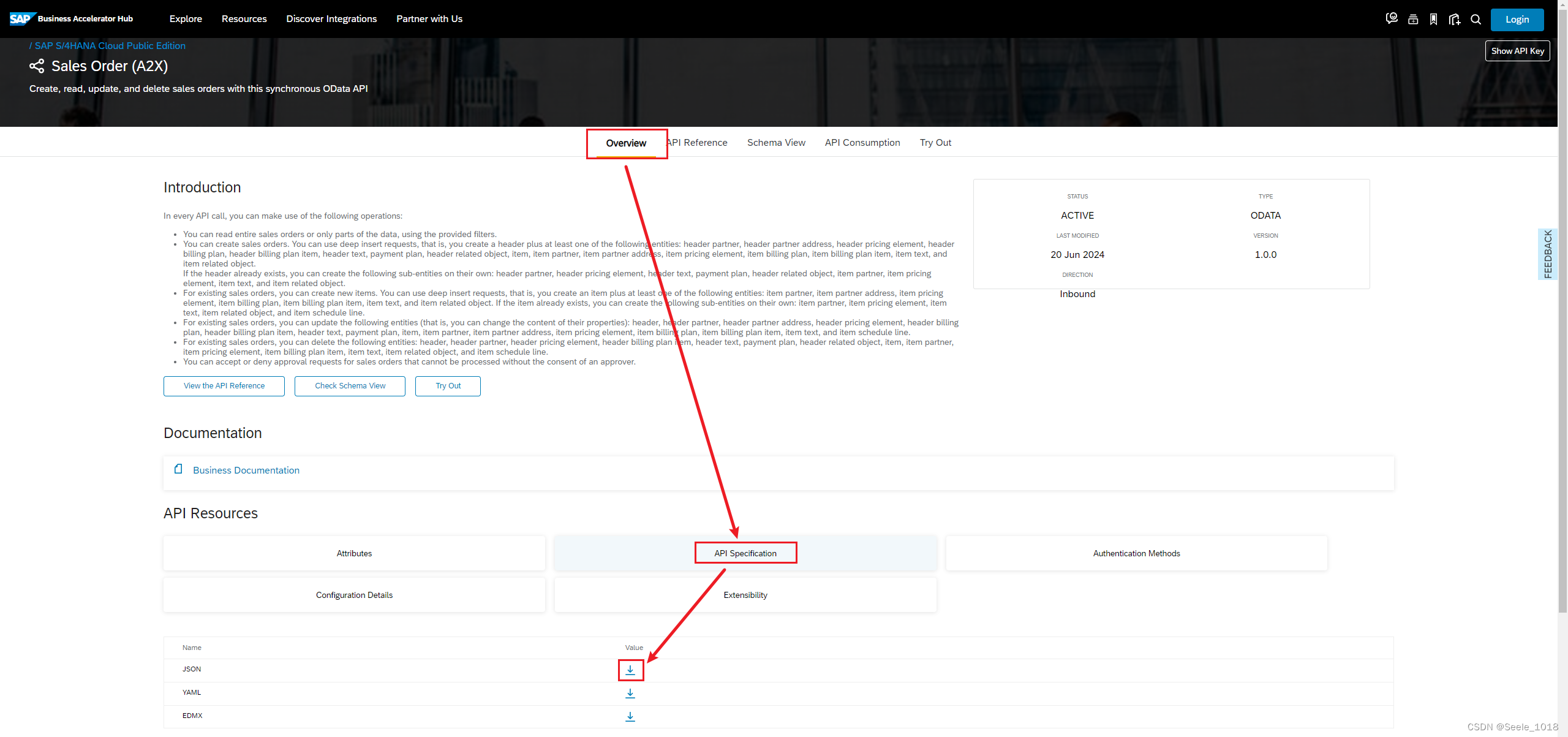Viewport: 1568px width, 737px height.
Task: Download the YAML specification
Action: tap(630, 694)
